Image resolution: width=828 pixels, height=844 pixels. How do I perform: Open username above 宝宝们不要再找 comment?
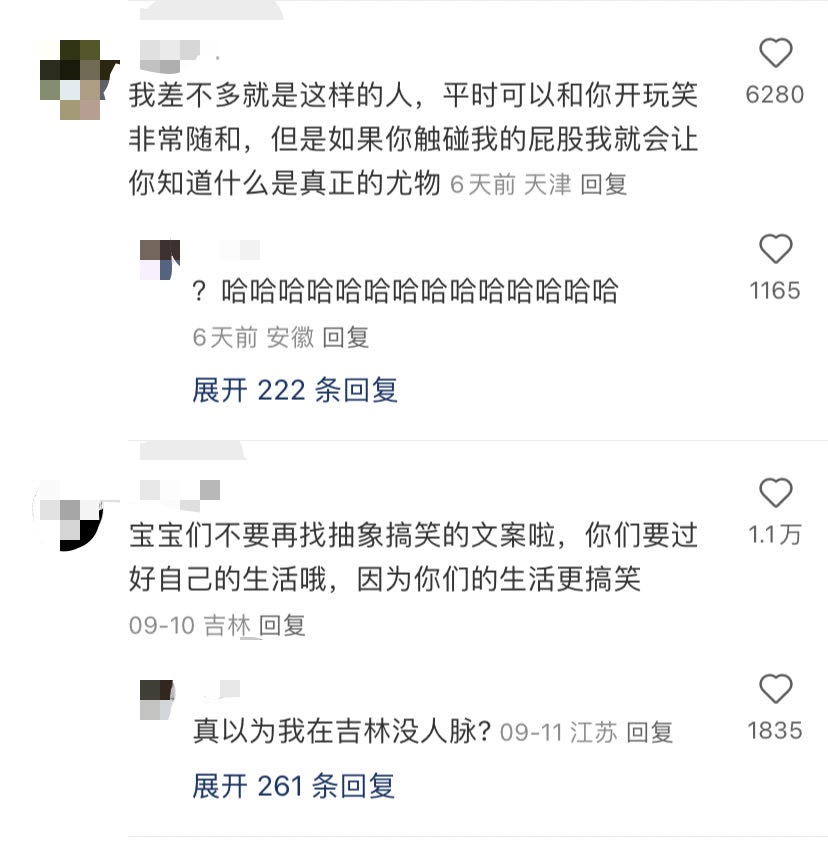tap(180, 495)
